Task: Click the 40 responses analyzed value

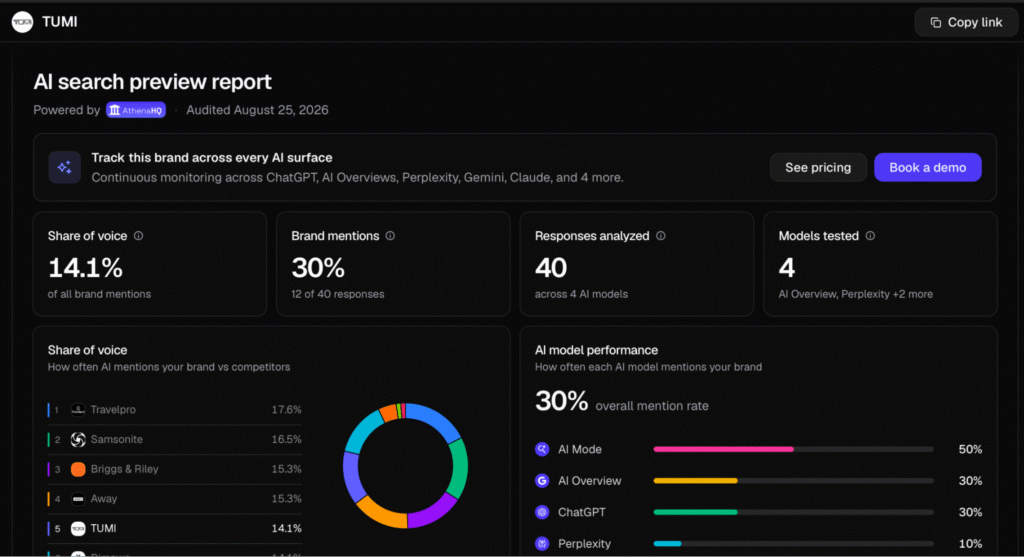Action: 551,268
